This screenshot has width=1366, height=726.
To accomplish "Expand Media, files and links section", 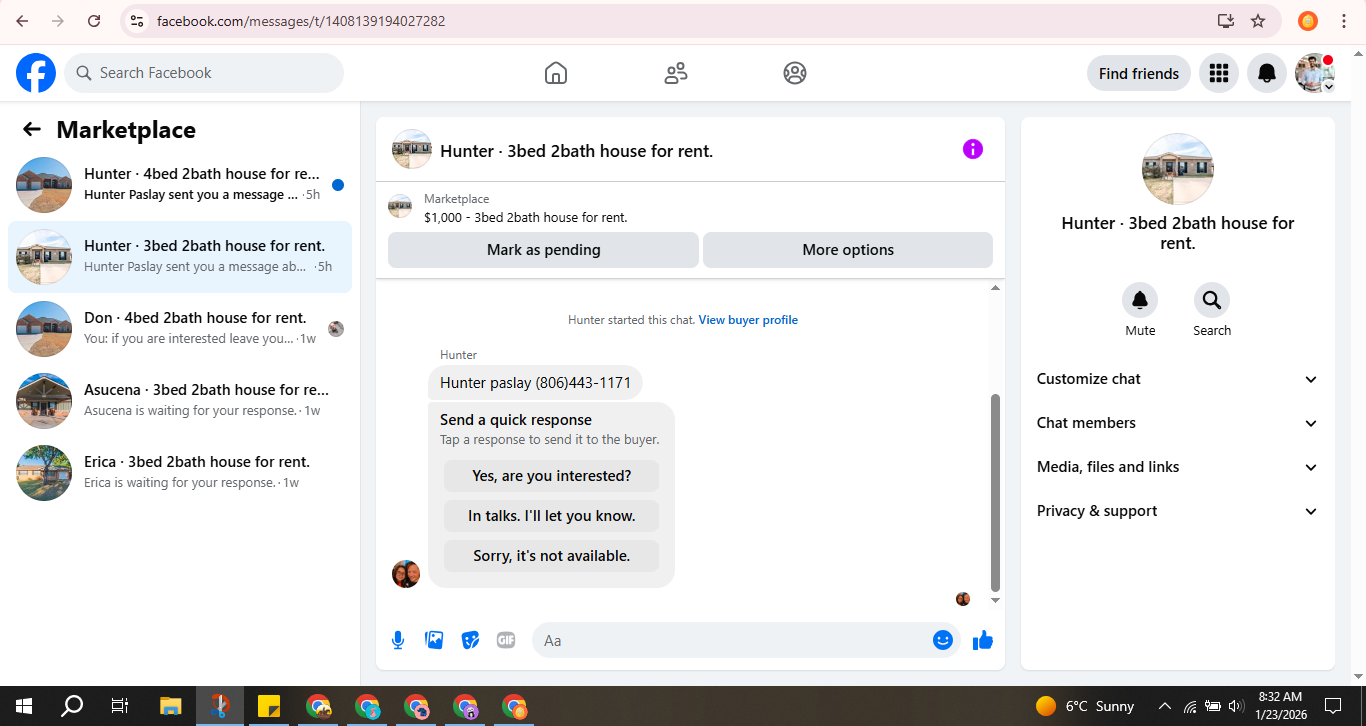I will 1178,467.
